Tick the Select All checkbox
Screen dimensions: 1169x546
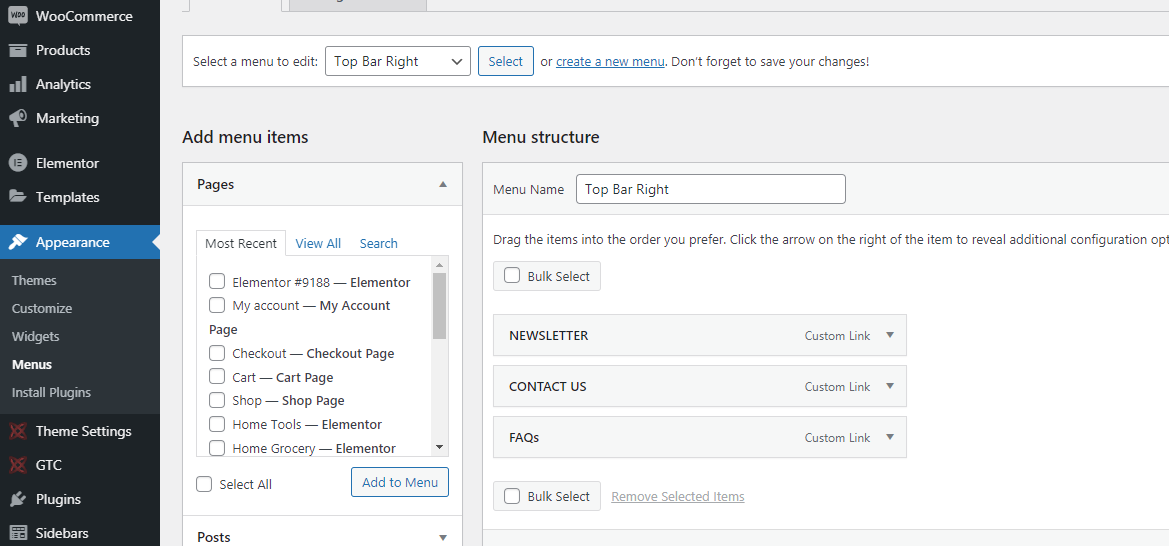[205, 484]
